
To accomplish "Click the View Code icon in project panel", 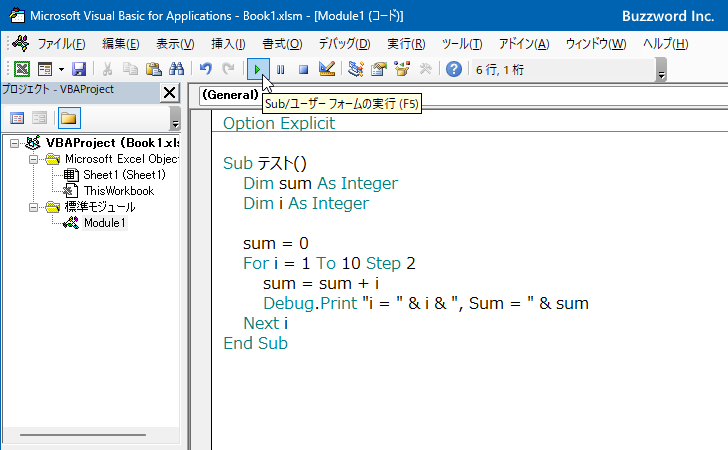I will click(17, 118).
